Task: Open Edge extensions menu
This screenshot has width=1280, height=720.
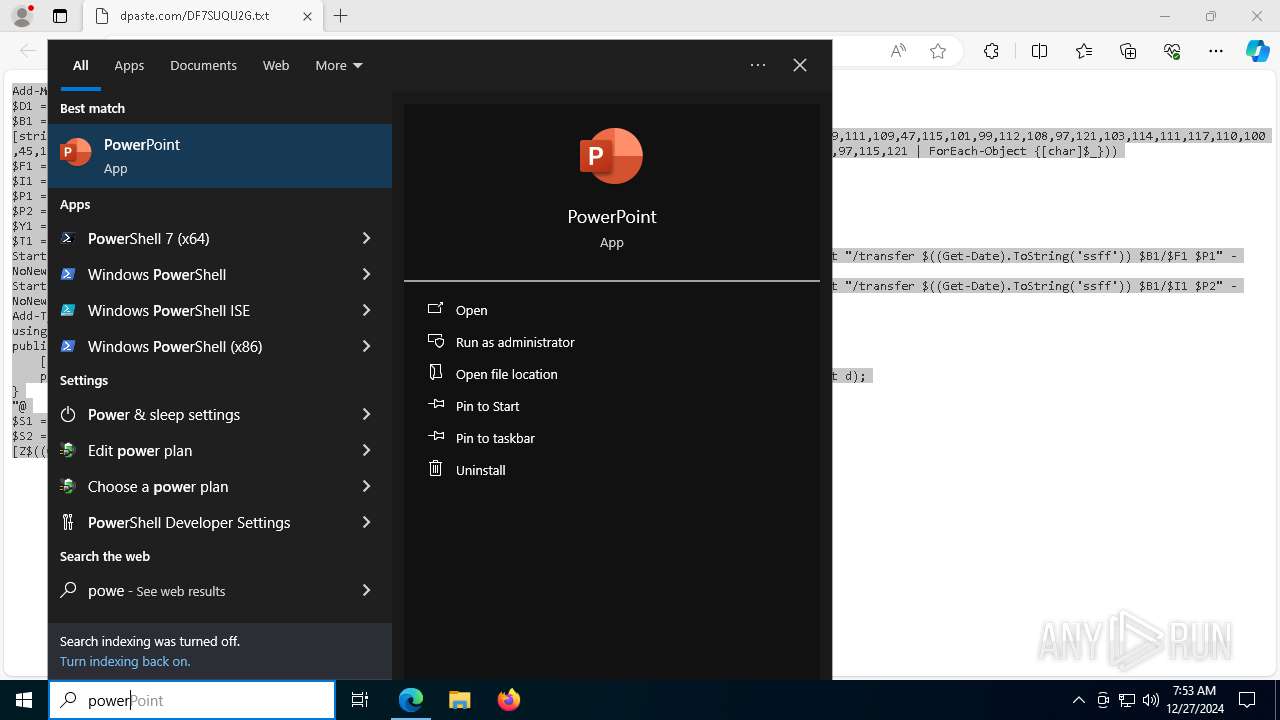Action: [991, 51]
